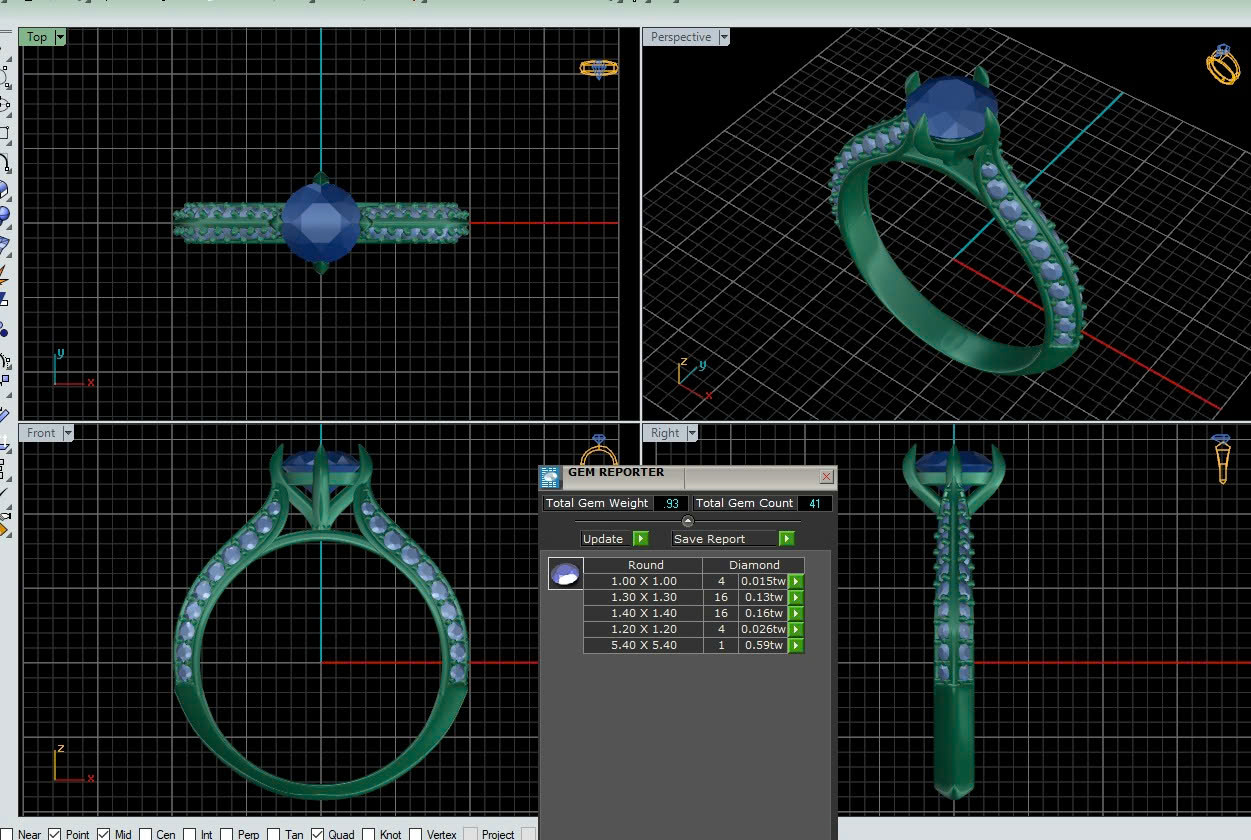
Task: Disable the Mid object snap checkbox
Action: (103, 834)
